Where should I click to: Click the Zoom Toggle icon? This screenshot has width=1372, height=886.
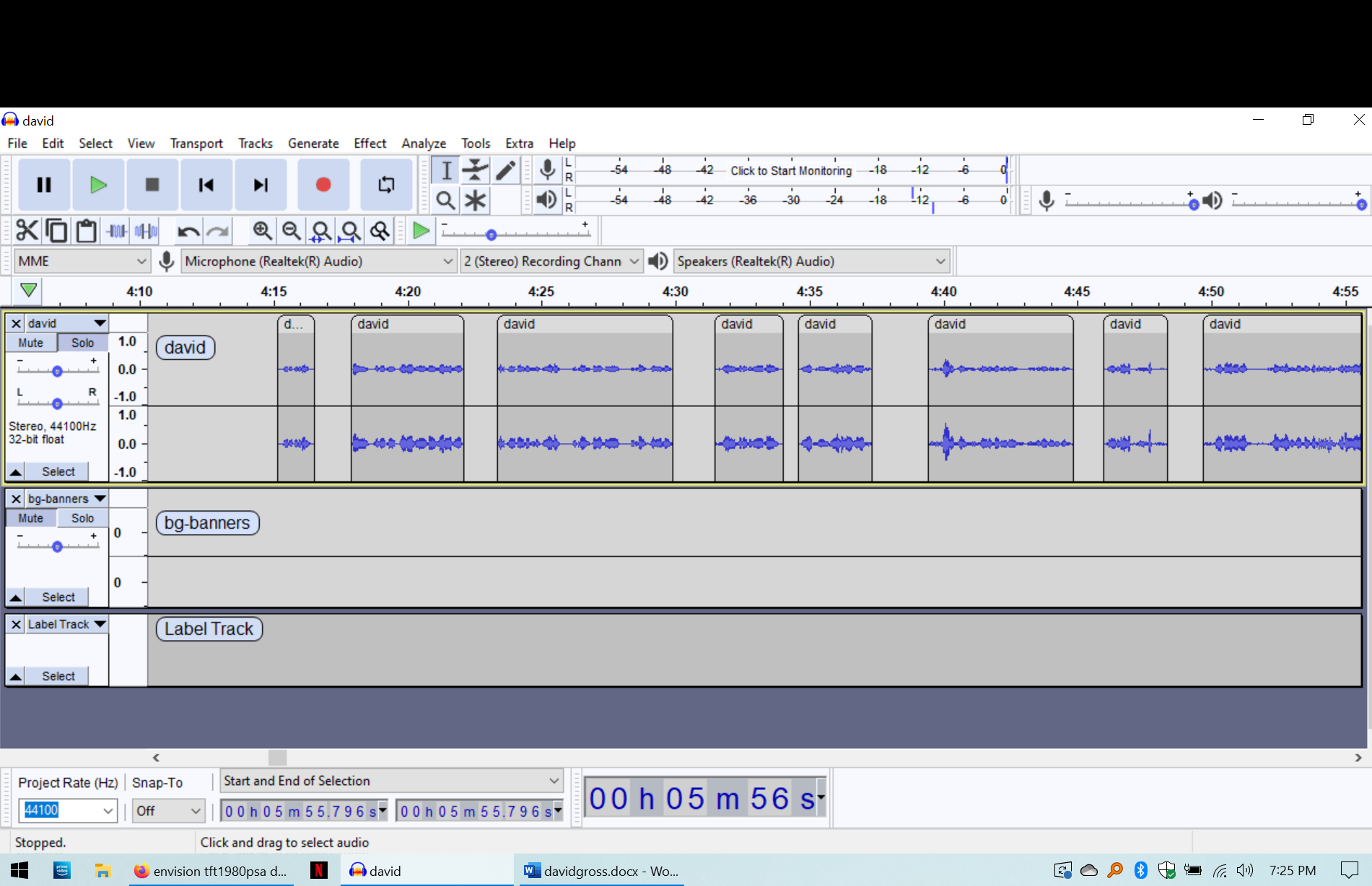point(380,231)
